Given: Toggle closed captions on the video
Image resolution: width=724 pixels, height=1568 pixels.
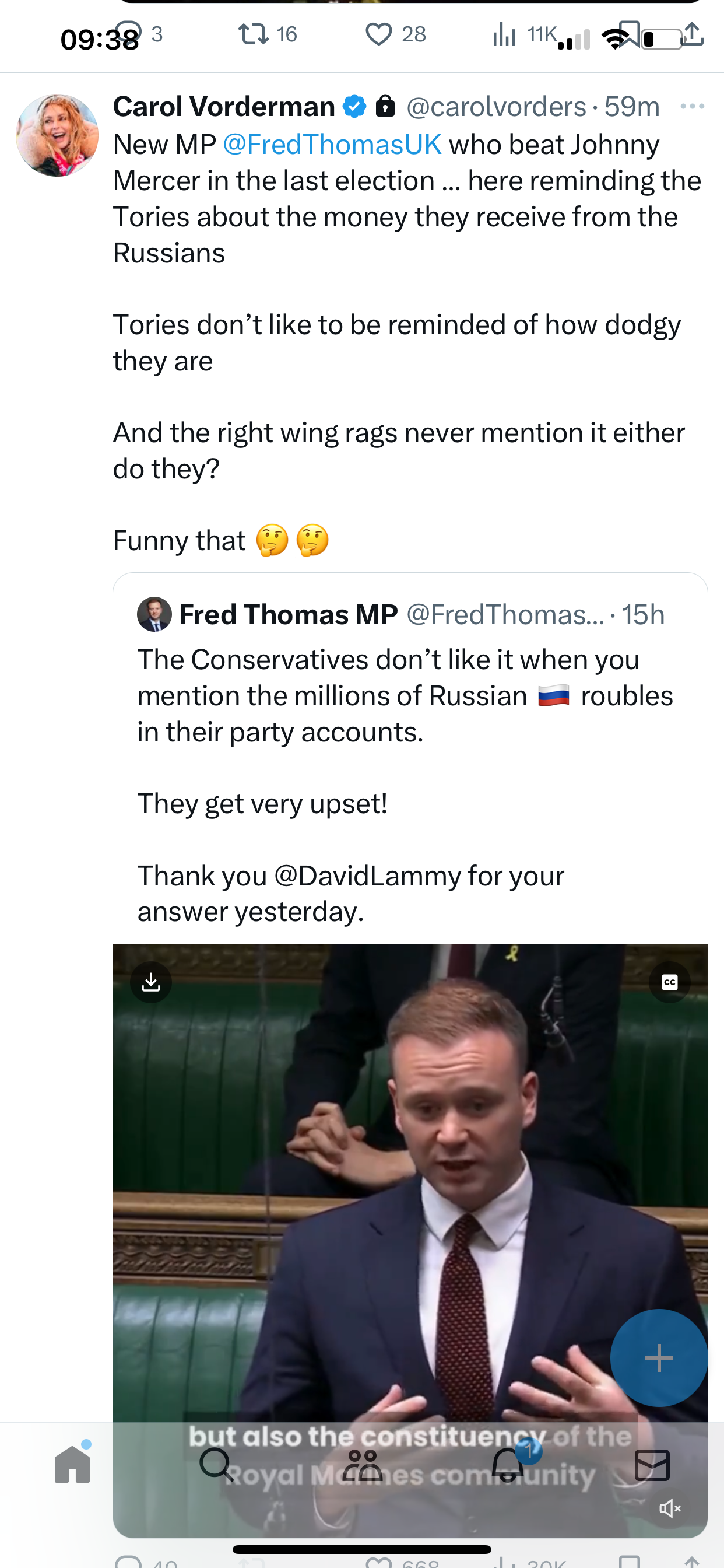Looking at the screenshot, I should [669, 982].
